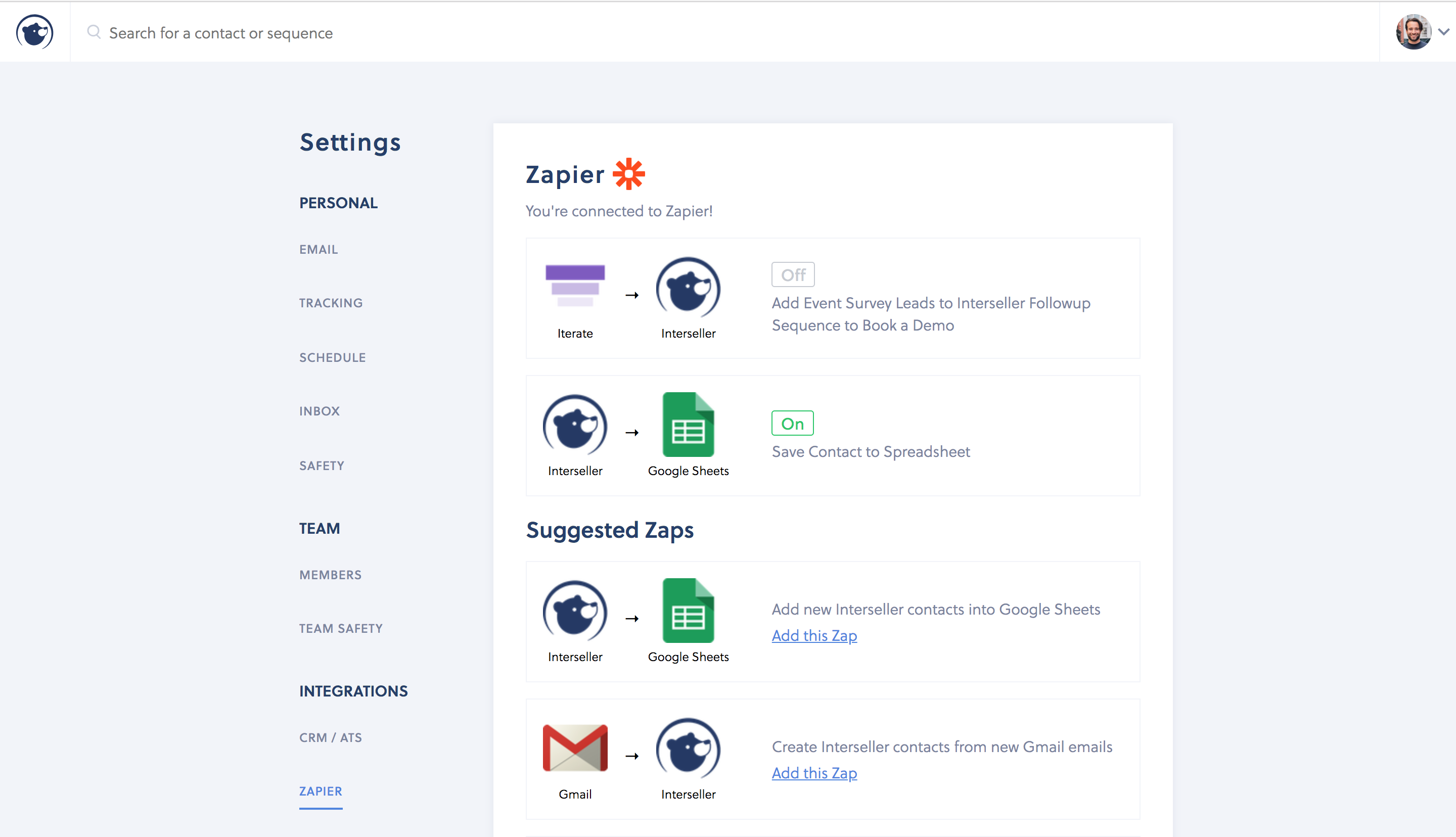Open the user avatar menu
This screenshot has height=837, width=1456.
coord(1413,32)
